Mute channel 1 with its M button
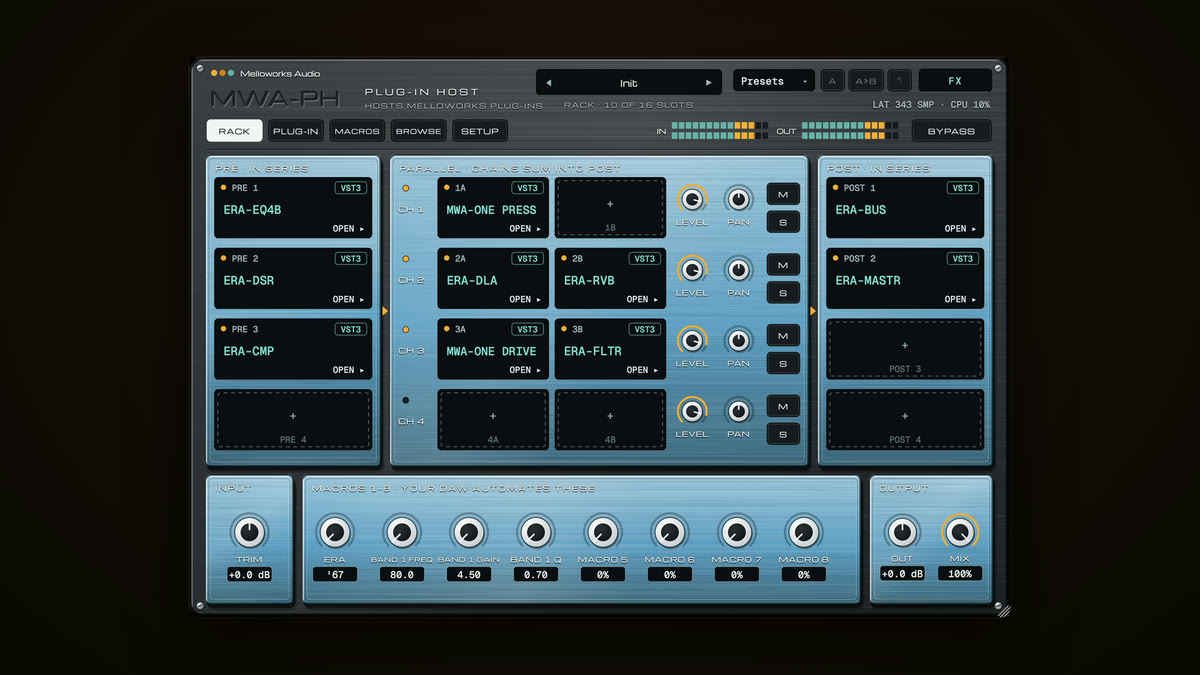 point(783,194)
